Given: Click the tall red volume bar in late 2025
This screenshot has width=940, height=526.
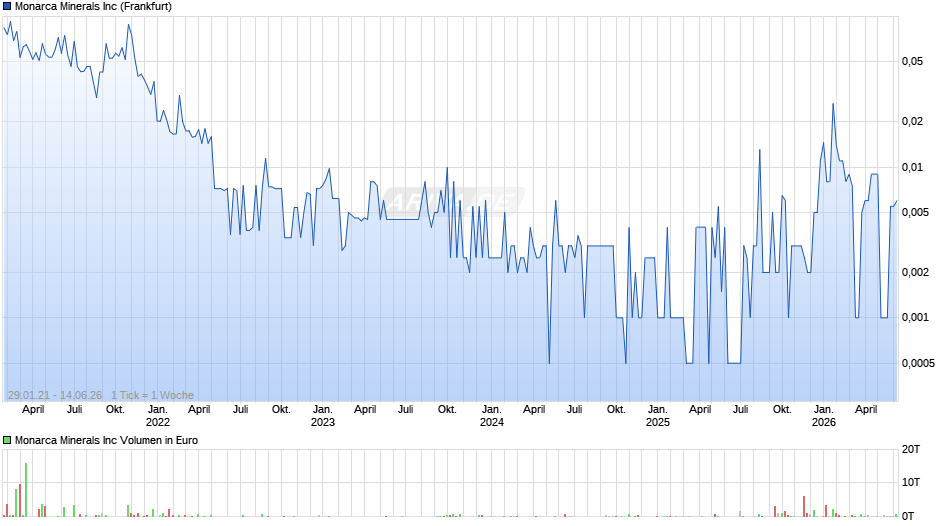Looking at the screenshot, I should [x=805, y=506].
